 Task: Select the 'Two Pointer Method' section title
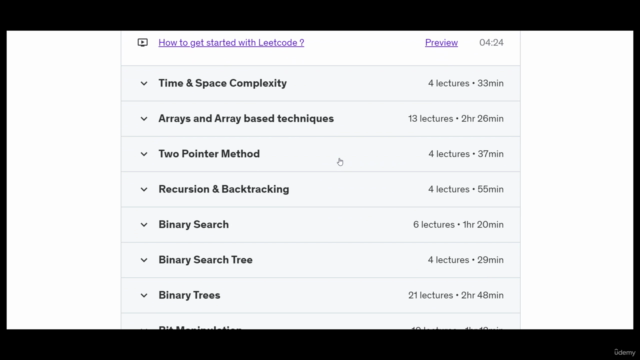(209, 154)
